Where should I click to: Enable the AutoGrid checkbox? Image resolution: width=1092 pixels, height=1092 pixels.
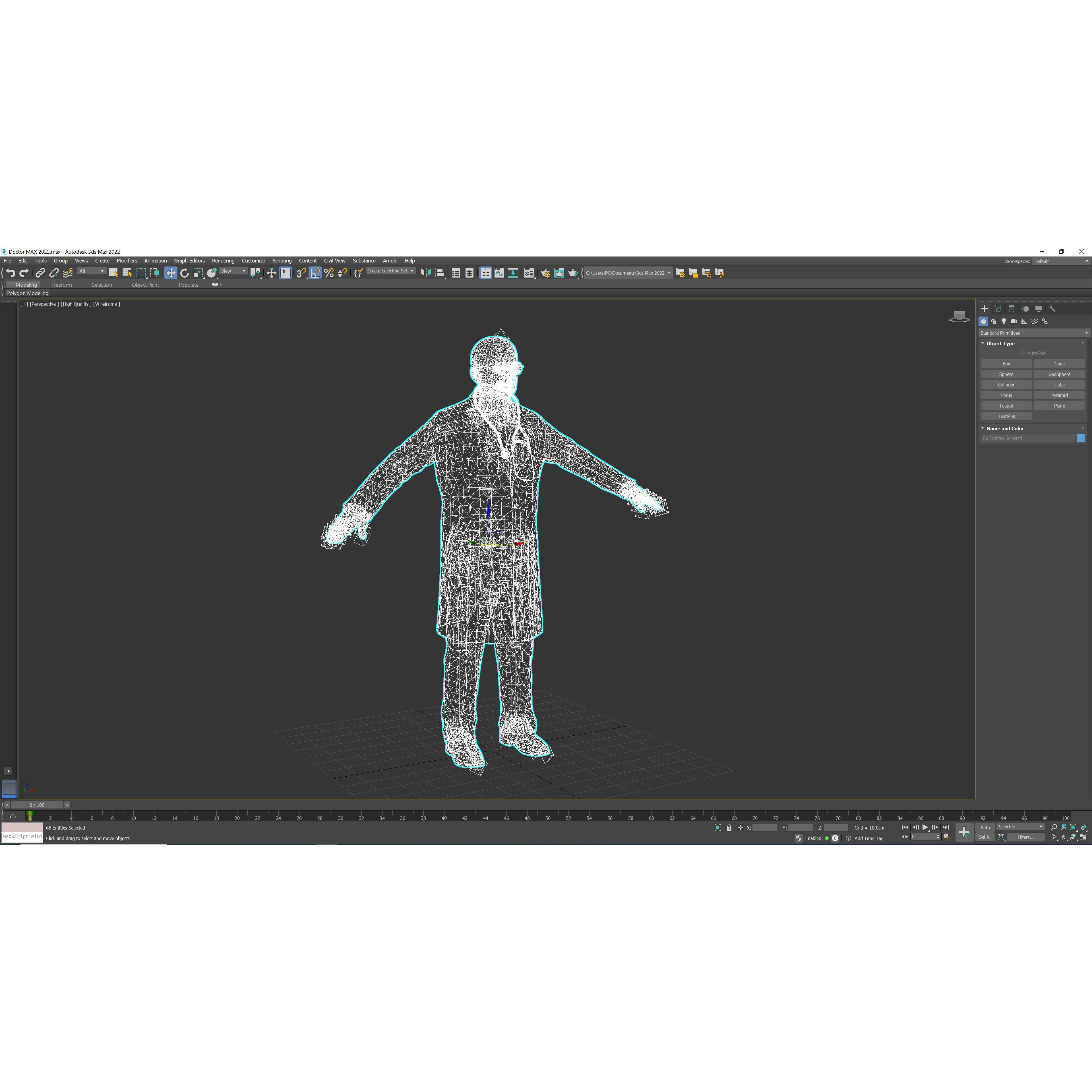click(1023, 353)
